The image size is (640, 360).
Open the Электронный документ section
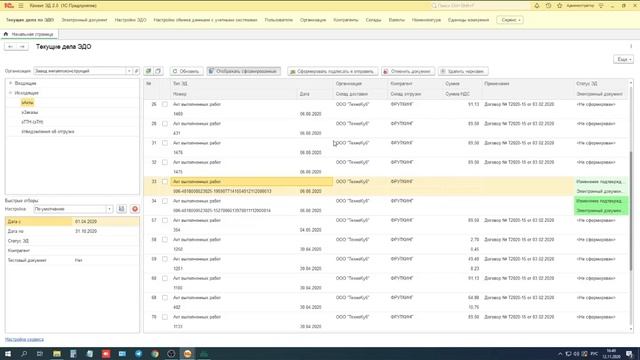pos(84,20)
